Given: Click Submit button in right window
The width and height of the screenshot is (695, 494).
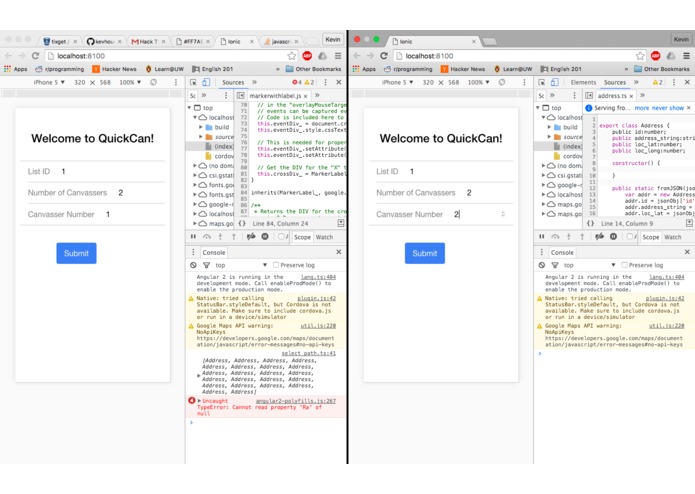Looking at the screenshot, I should [x=425, y=253].
